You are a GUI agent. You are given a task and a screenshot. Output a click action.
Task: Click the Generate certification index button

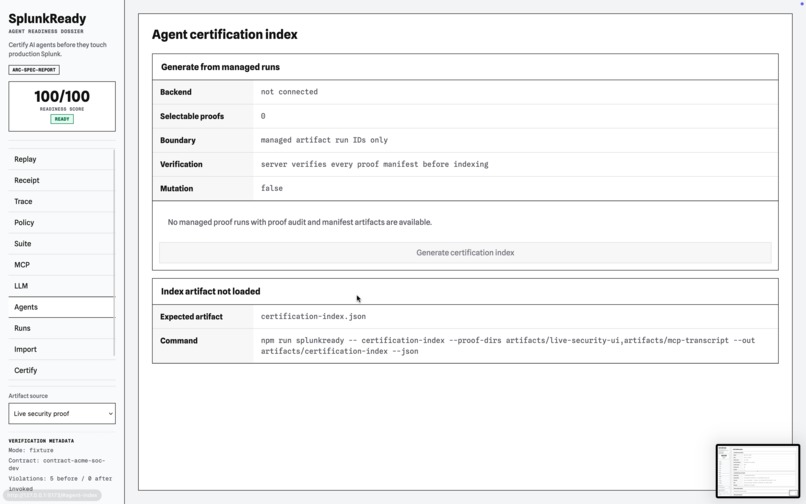point(465,253)
